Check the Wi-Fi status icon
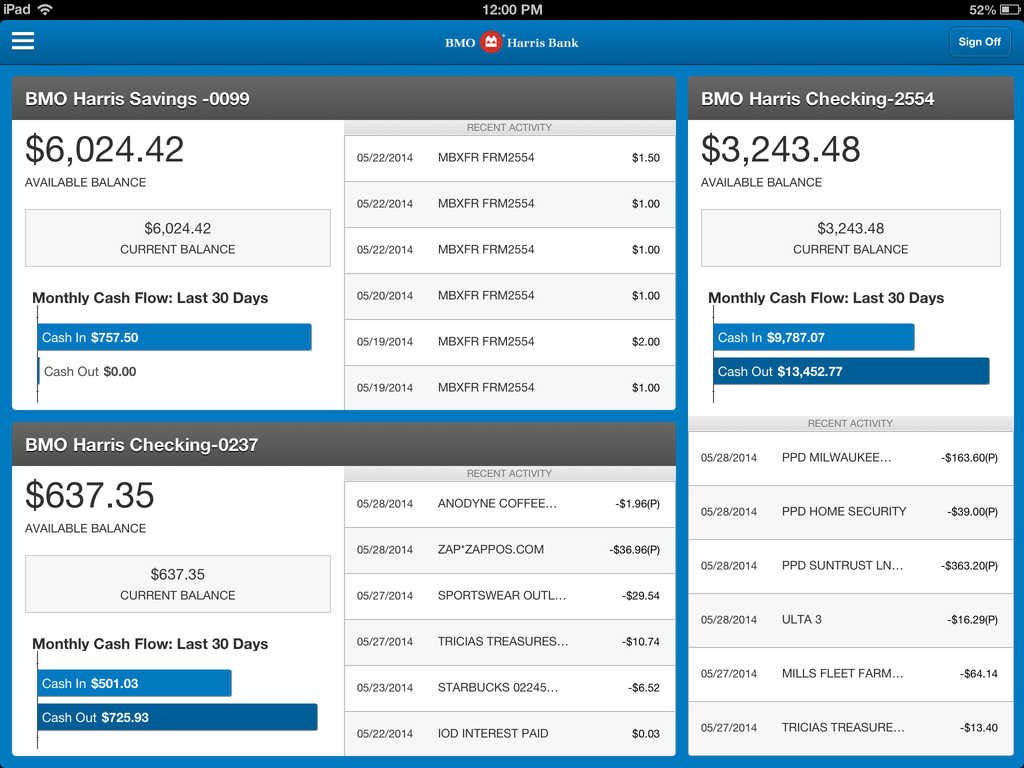Screen dimensions: 1024x768 pos(45,9)
